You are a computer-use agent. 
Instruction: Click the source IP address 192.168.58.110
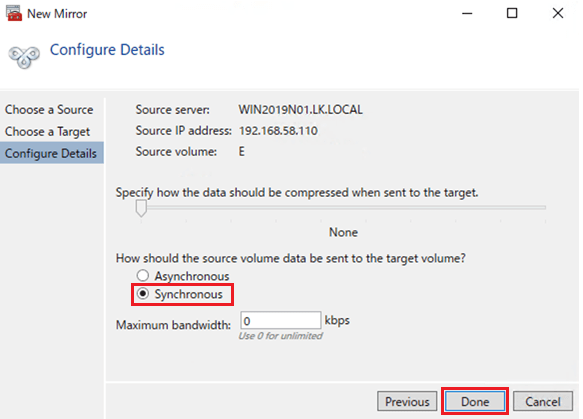[278, 131]
